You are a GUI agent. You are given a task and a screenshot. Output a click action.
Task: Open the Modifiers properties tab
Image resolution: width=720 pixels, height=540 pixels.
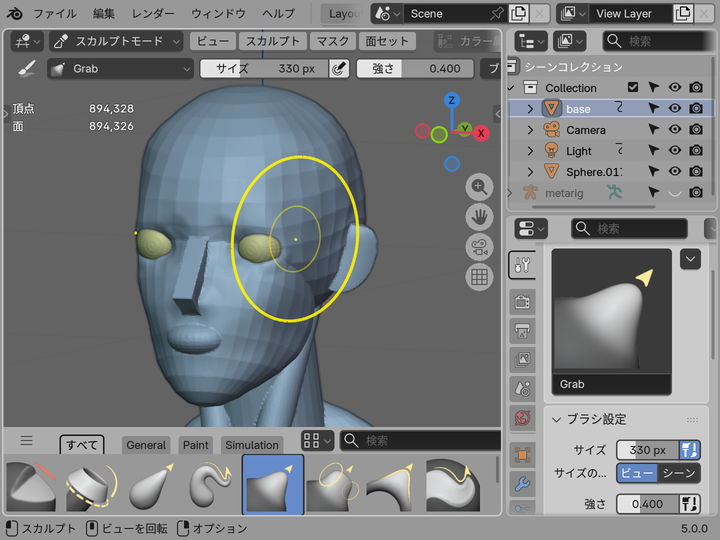coord(523,484)
